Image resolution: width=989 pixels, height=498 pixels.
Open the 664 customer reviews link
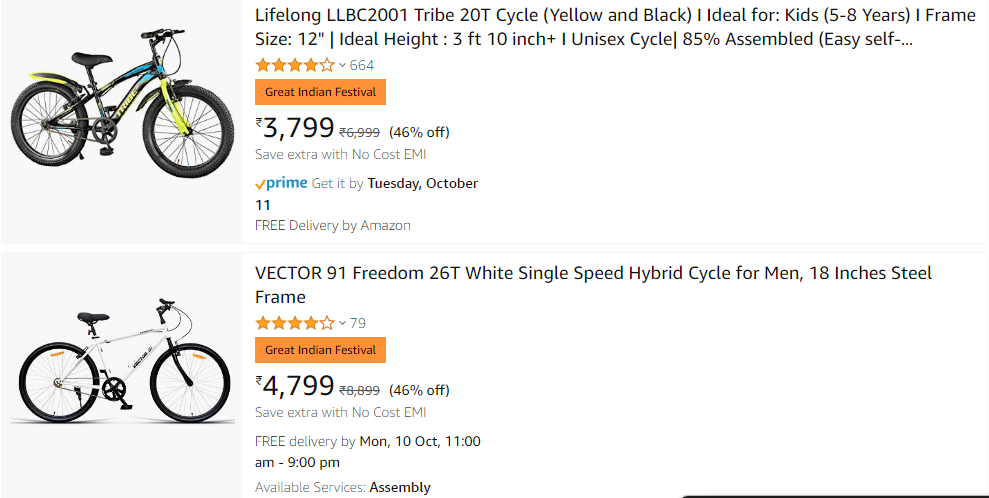[x=362, y=65]
